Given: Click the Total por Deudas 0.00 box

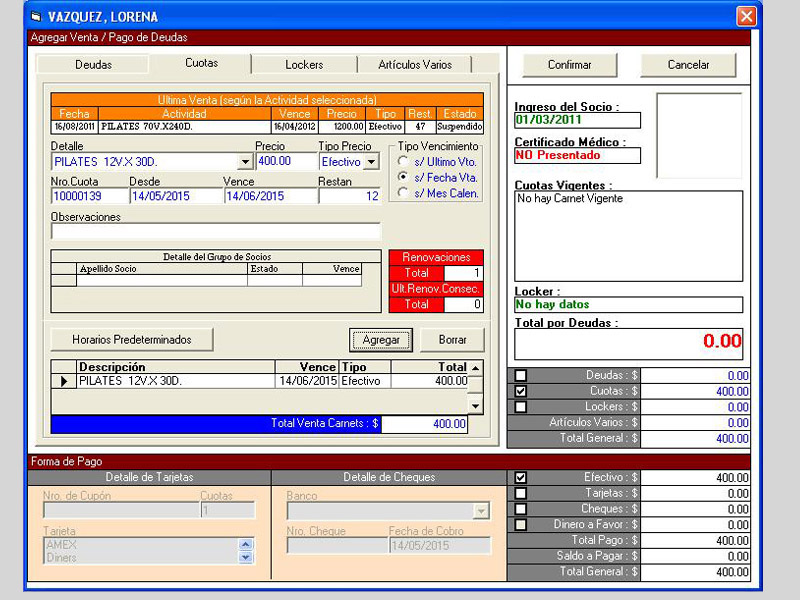Looking at the screenshot, I should [629, 344].
